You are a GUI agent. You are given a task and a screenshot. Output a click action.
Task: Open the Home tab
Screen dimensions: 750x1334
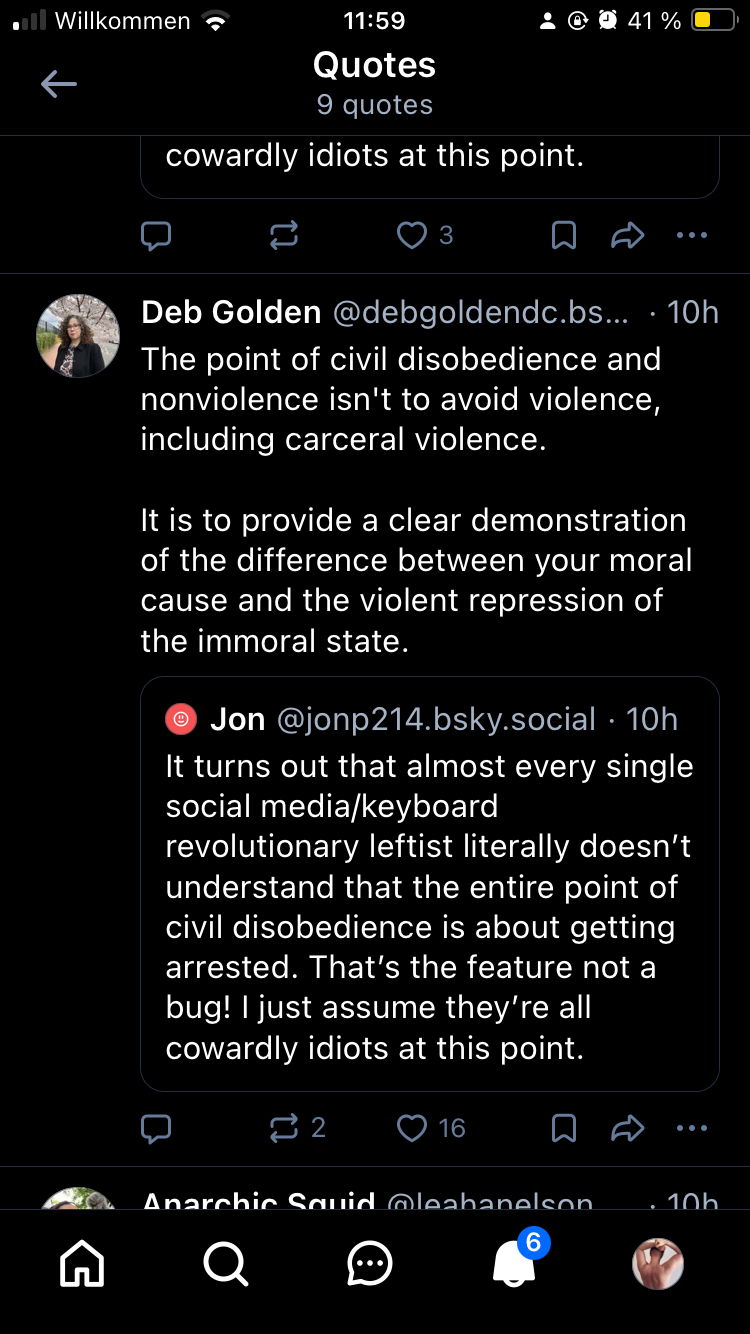(82, 1265)
